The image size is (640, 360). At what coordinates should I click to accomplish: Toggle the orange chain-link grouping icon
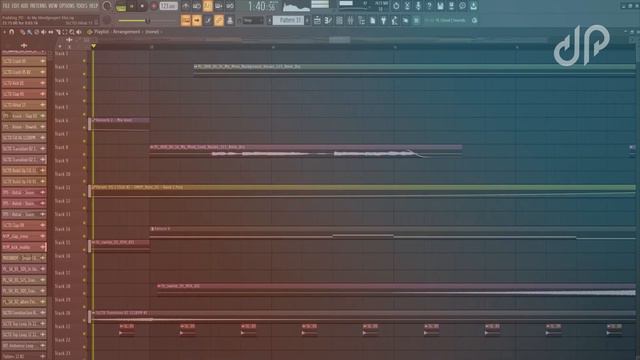(219, 20)
